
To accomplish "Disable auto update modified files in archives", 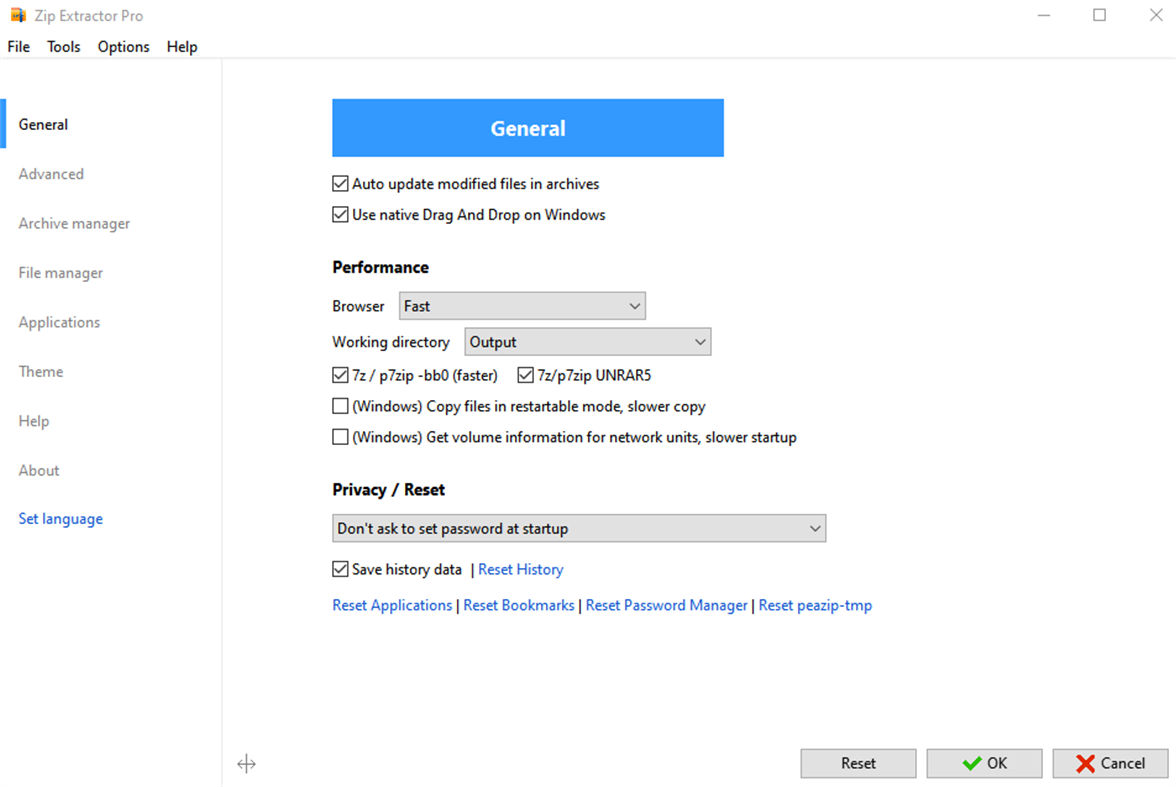I will point(340,183).
